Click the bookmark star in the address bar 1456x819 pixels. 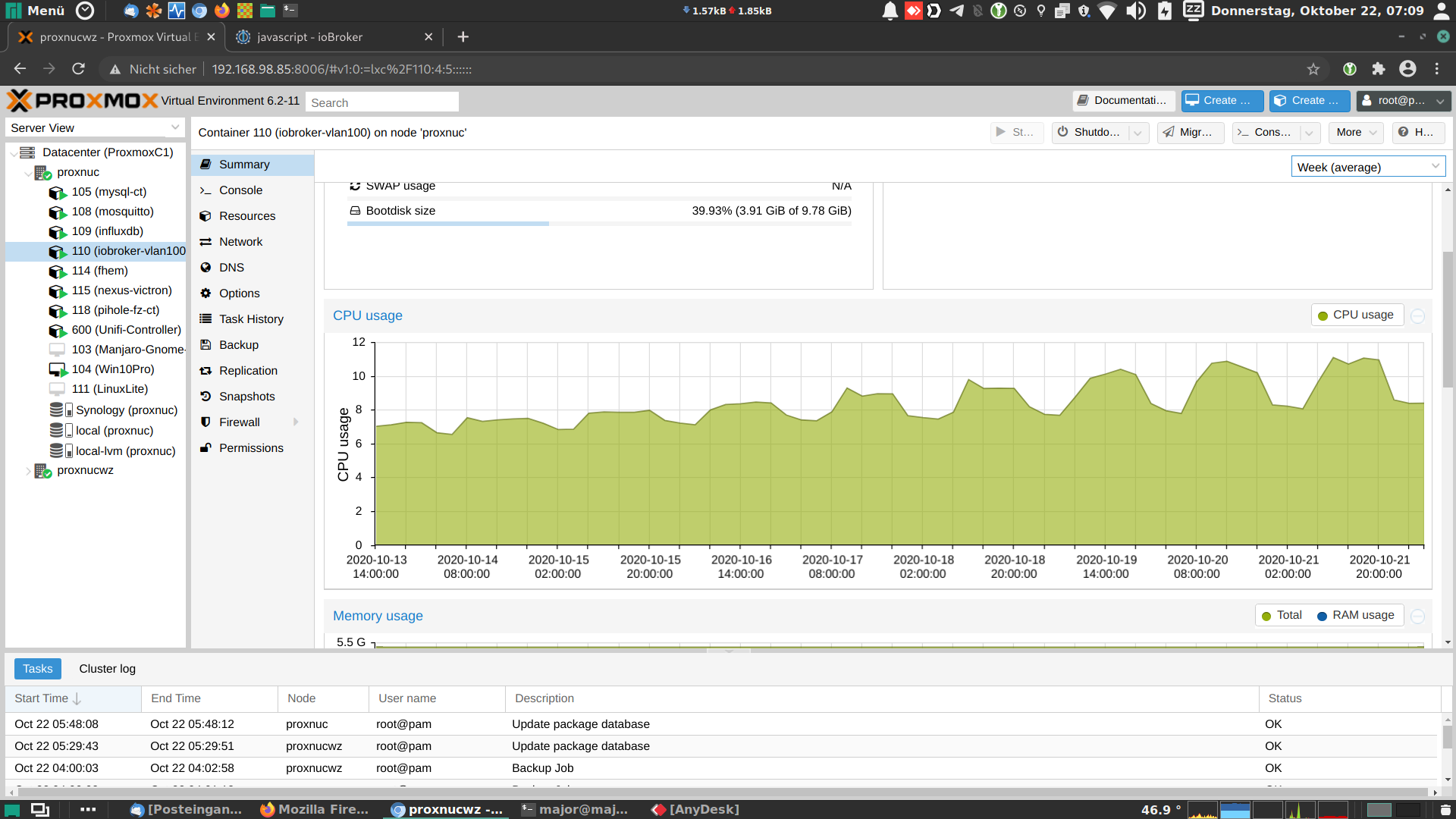point(1313,69)
